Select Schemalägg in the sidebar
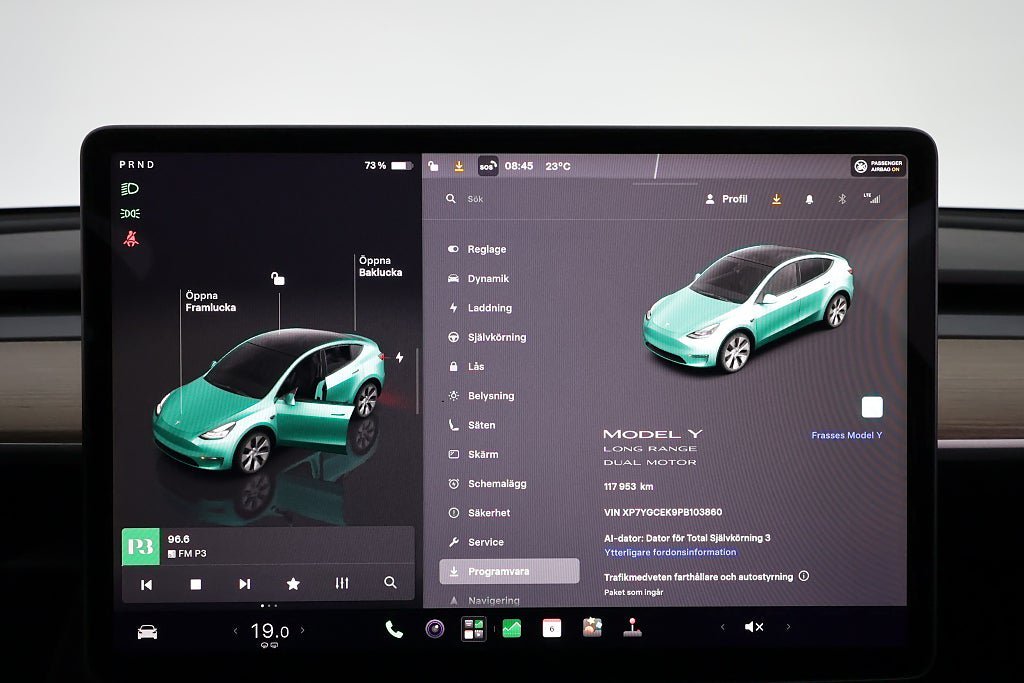1024x683 pixels. pos(487,484)
